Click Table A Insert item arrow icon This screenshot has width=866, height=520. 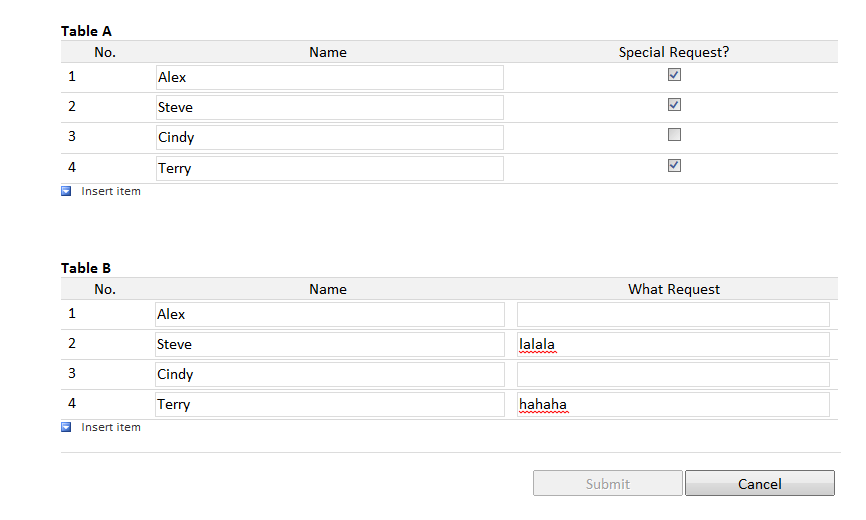click(x=66, y=191)
